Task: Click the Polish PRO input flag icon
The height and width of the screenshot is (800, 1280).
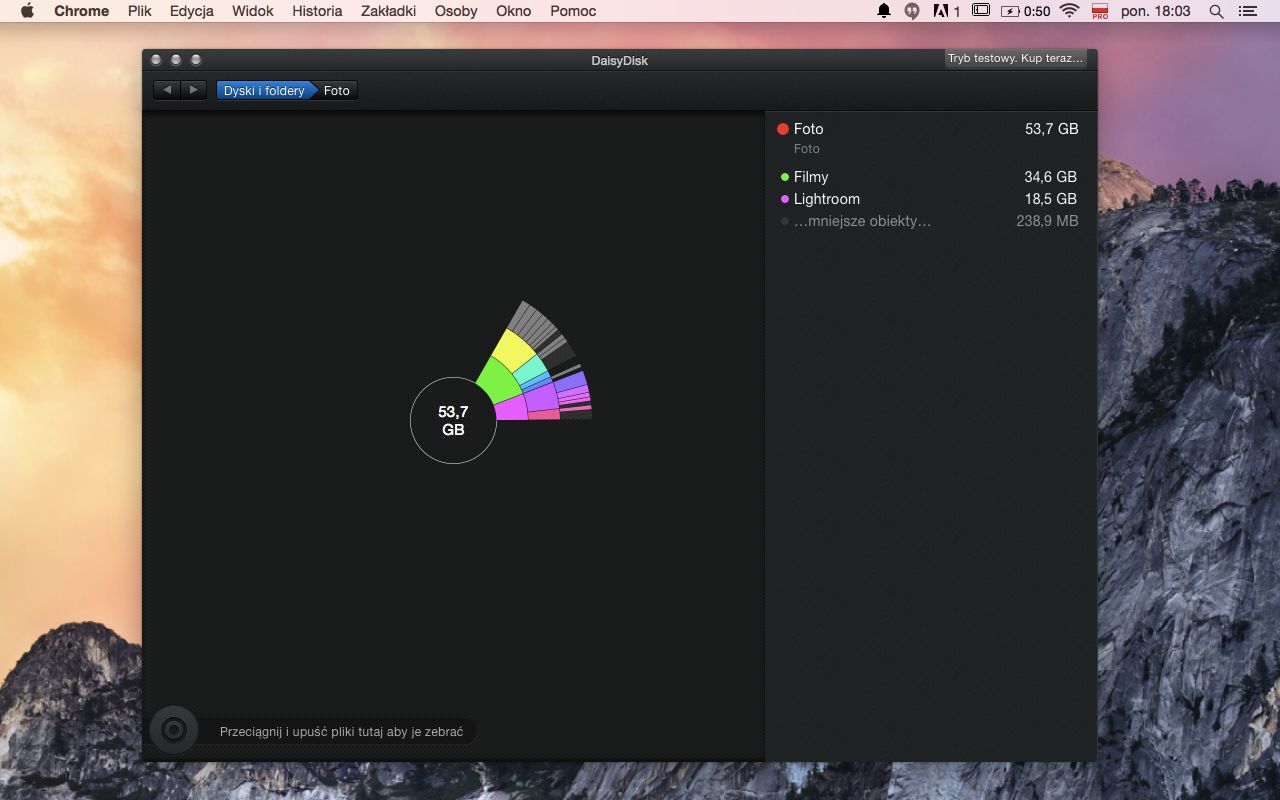Action: pos(1100,11)
